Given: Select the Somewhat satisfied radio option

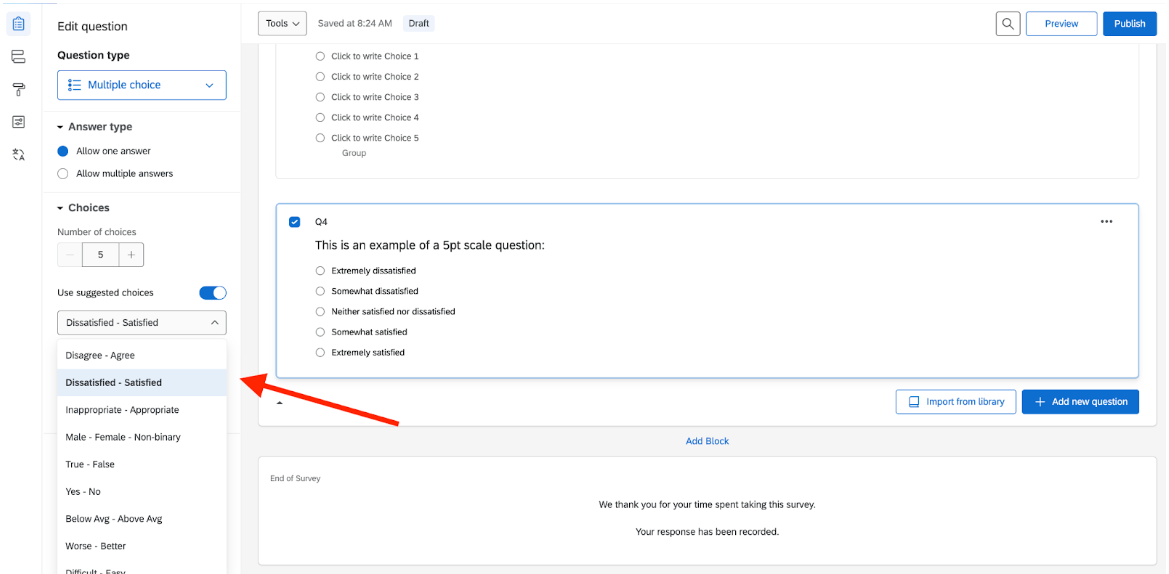Looking at the screenshot, I should [x=321, y=332].
